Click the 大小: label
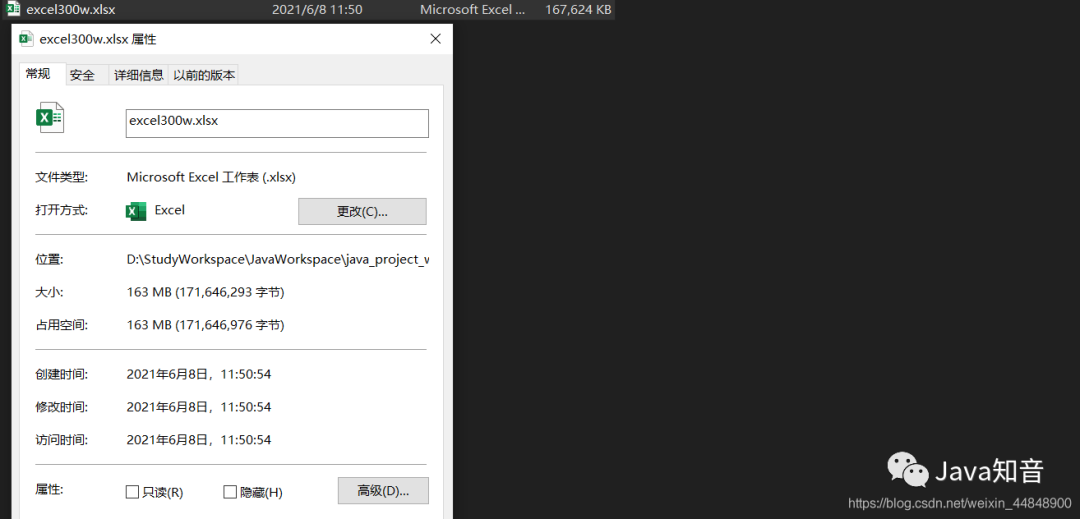The height and width of the screenshot is (519, 1080). pos(49,292)
